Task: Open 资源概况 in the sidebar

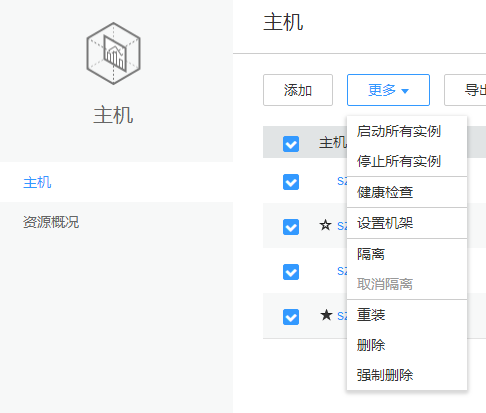Action: pos(51,222)
